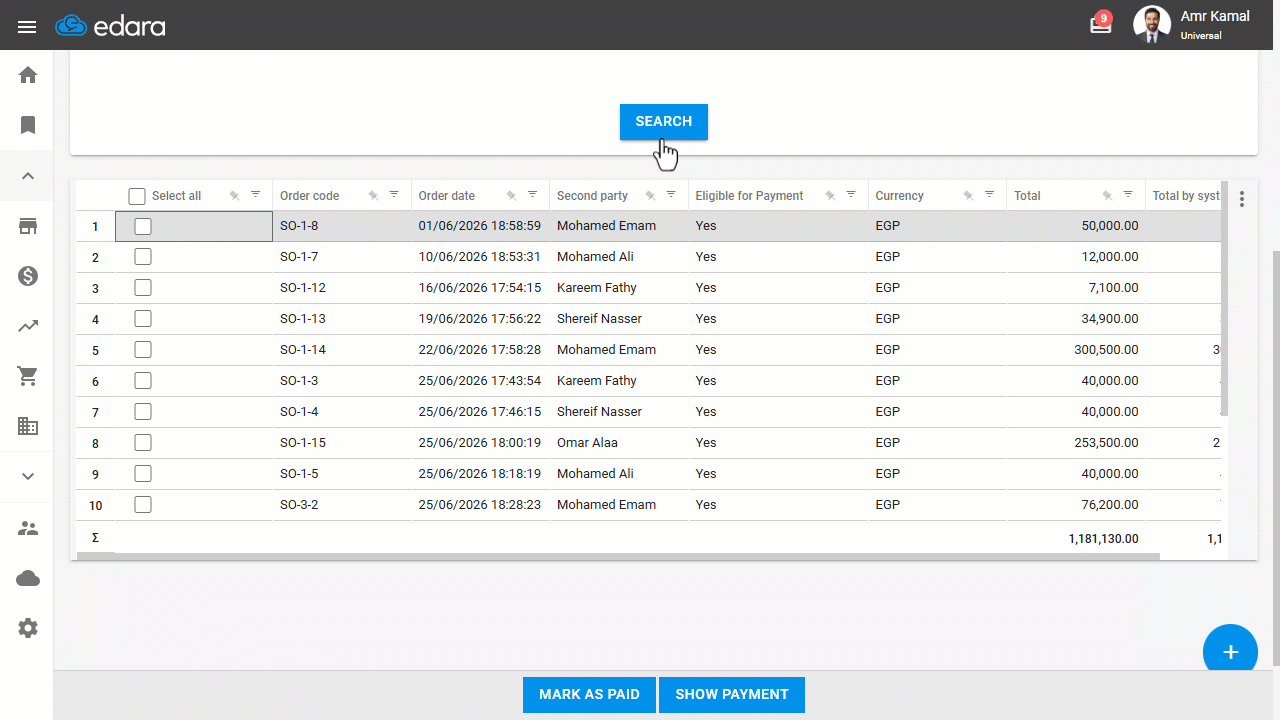
Task: Click the Omar Alaa second party cell
Action: coord(619,443)
